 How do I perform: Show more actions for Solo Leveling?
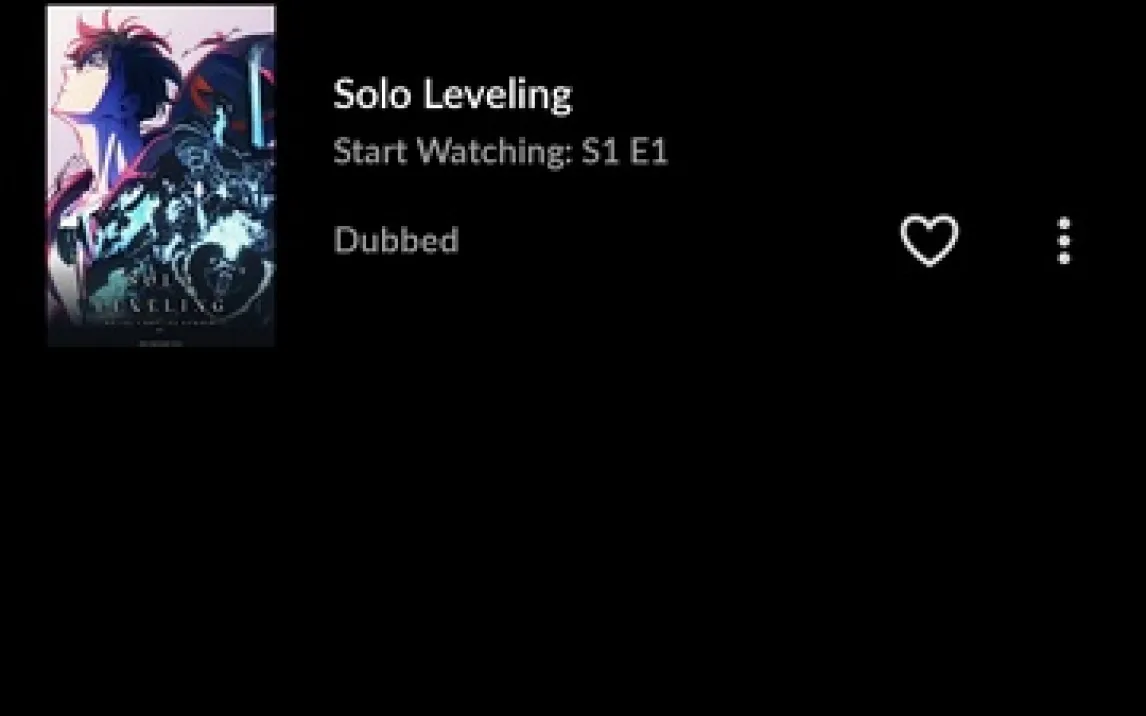tap(1064, 240)
